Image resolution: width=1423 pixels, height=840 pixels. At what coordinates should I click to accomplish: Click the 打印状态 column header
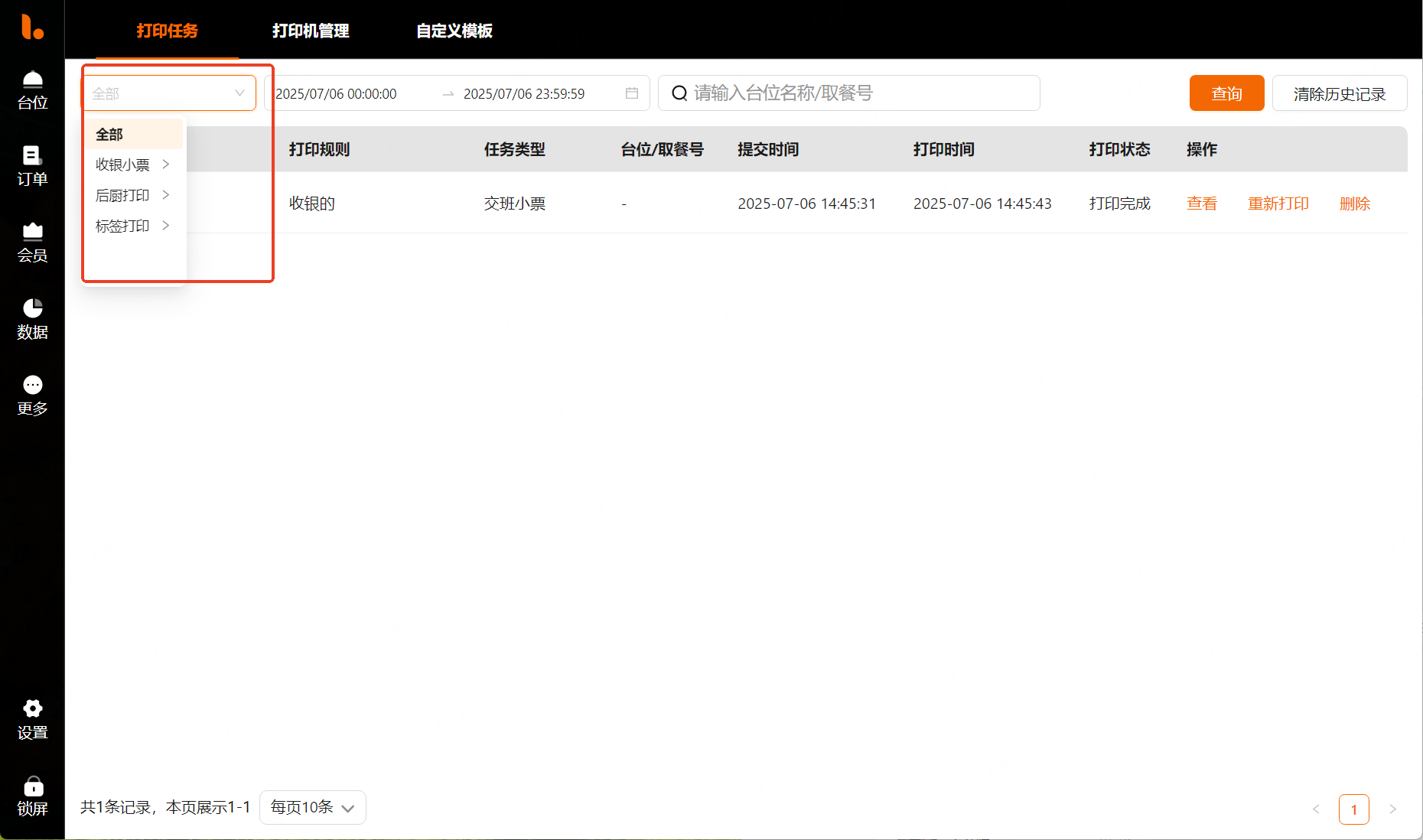click(1120, 149)
